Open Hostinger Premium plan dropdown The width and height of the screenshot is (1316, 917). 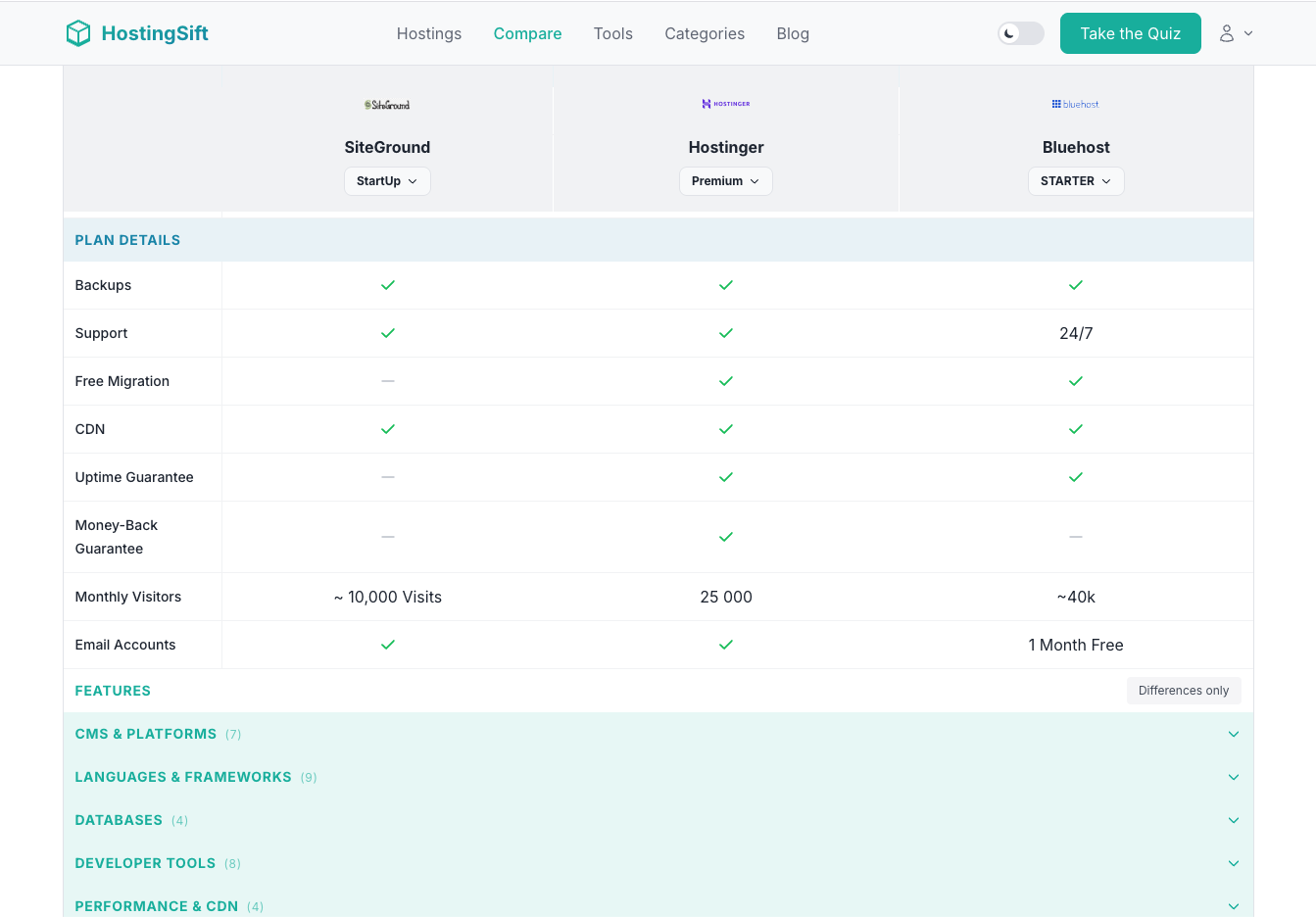pyautogui.click(x=726, y=181)
